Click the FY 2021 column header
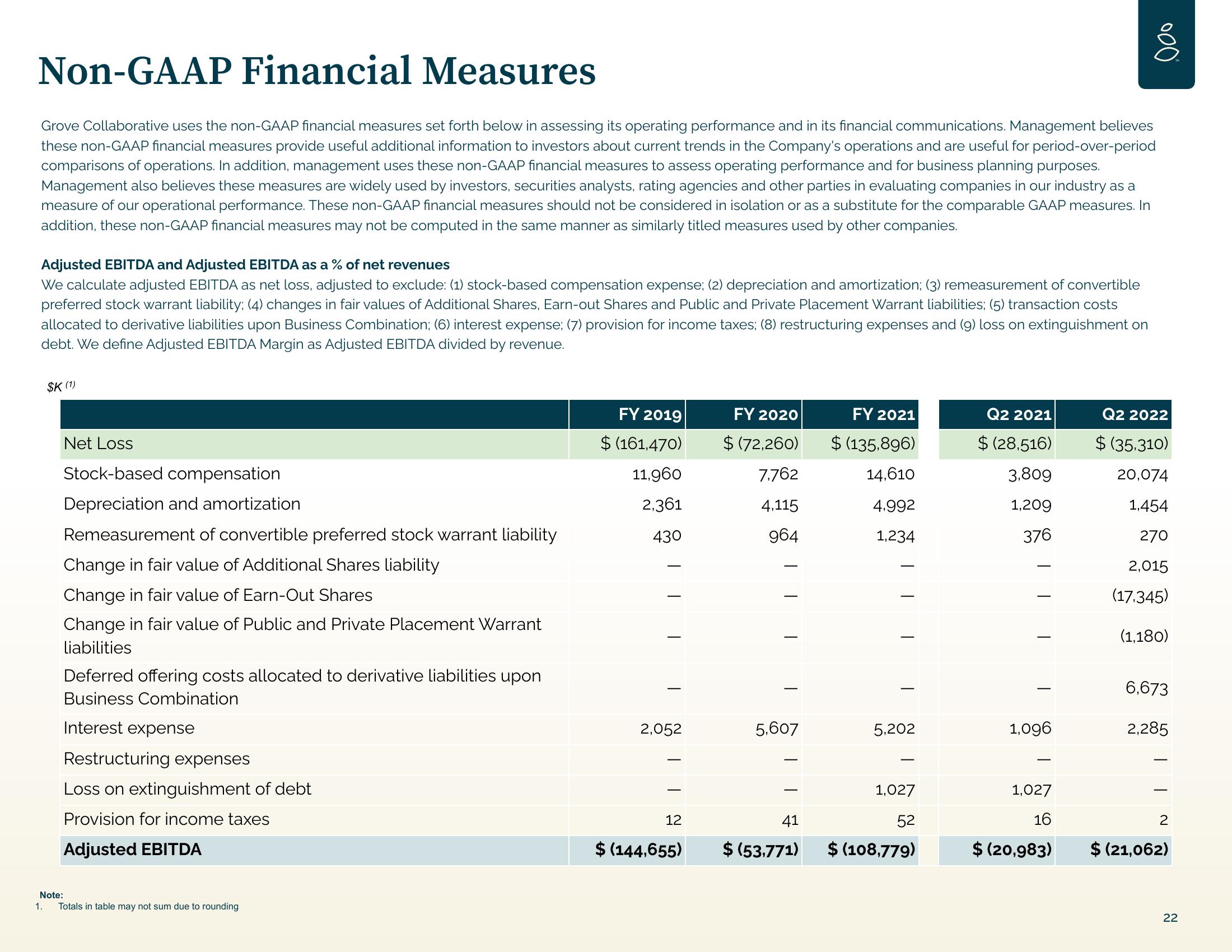 pyautogui.click(x=883, y=415)
